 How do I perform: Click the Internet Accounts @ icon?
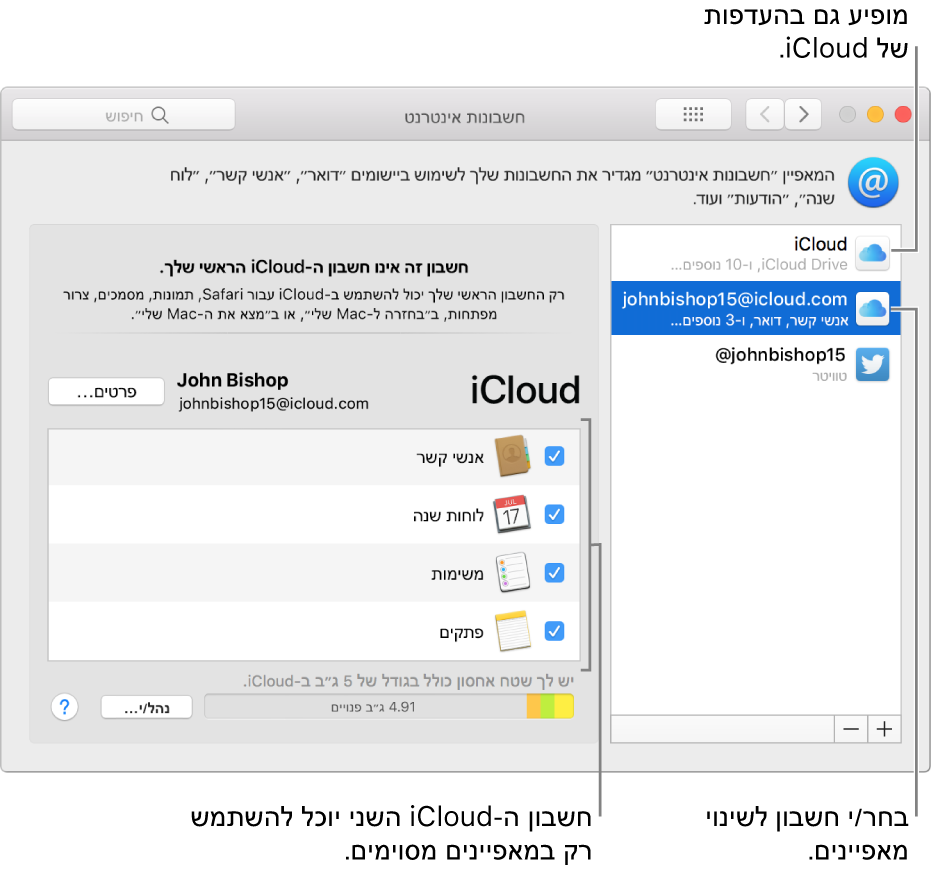872,183
